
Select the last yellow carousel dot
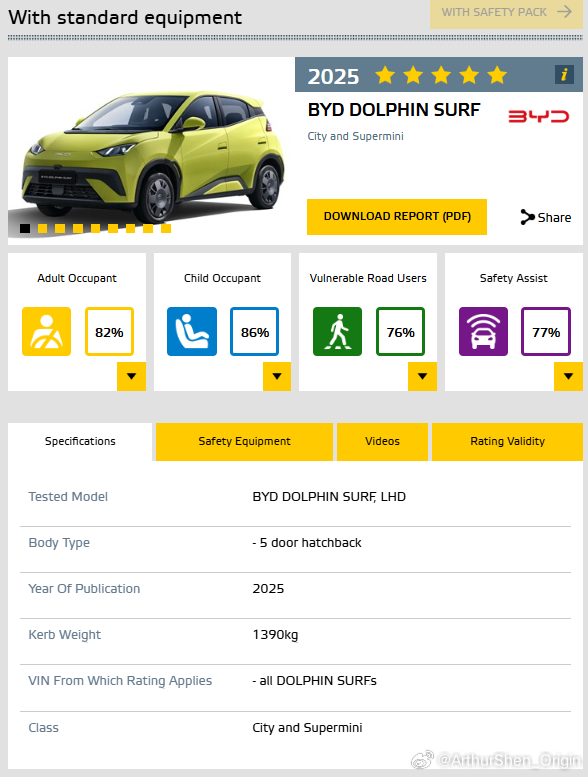[166, 228]
